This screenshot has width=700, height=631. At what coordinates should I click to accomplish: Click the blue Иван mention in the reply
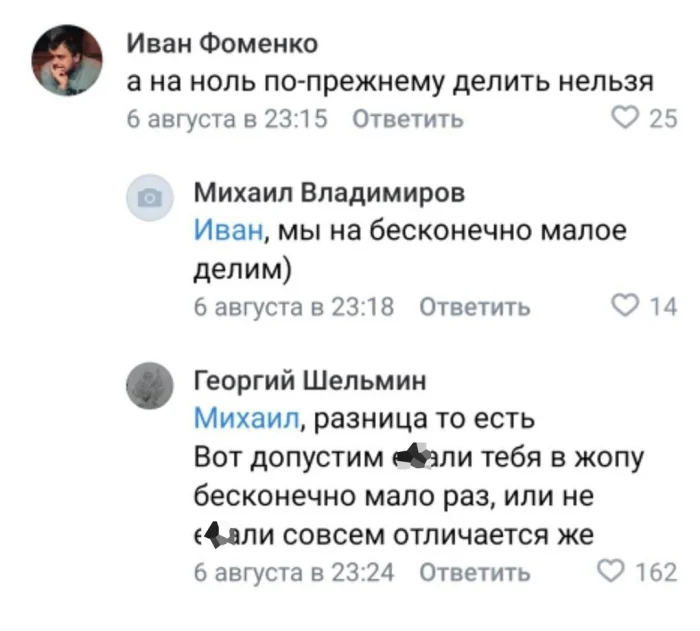click(x=227, y=231)
